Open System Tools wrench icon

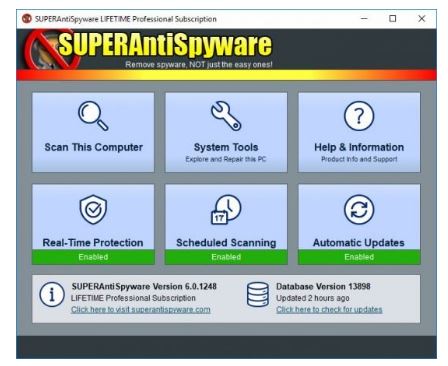pos(226,116)
